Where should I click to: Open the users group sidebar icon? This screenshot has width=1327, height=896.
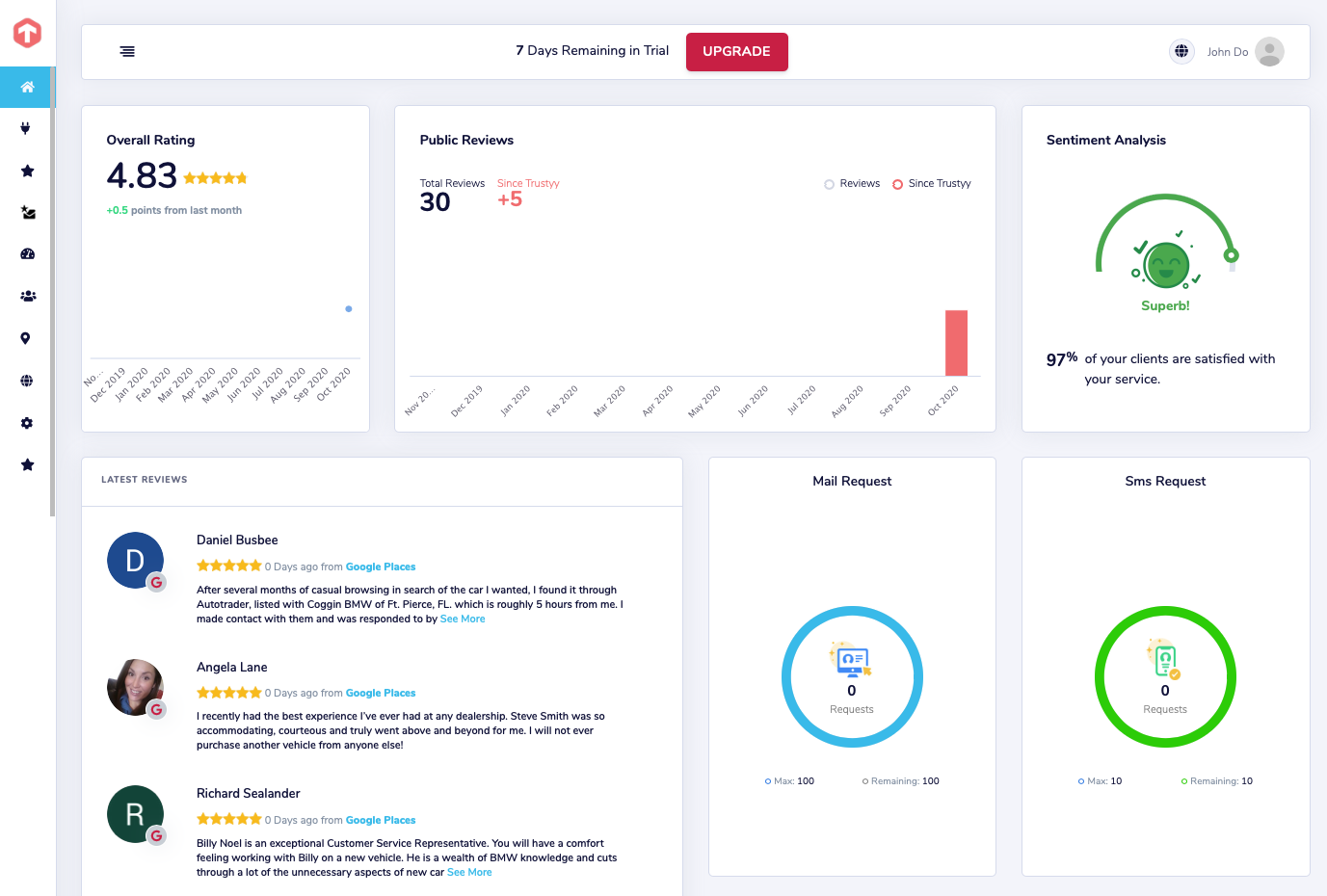[28, 296]
